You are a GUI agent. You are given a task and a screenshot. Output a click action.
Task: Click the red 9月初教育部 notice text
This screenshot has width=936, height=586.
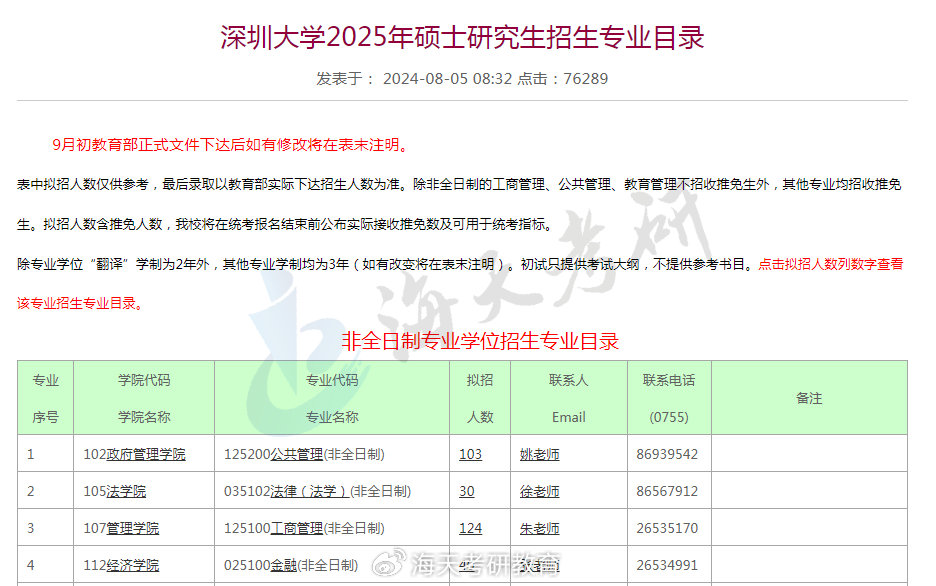(230, 145)
